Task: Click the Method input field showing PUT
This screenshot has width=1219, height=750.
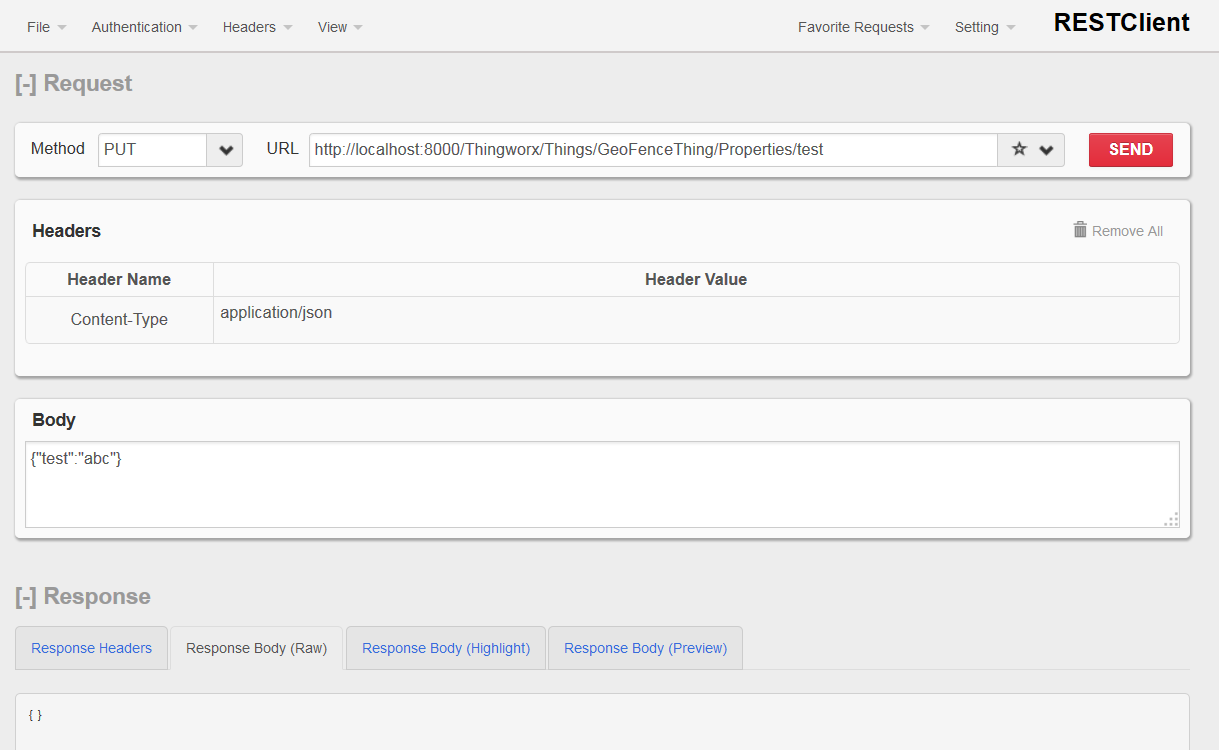Action: [x=152, y=150]
